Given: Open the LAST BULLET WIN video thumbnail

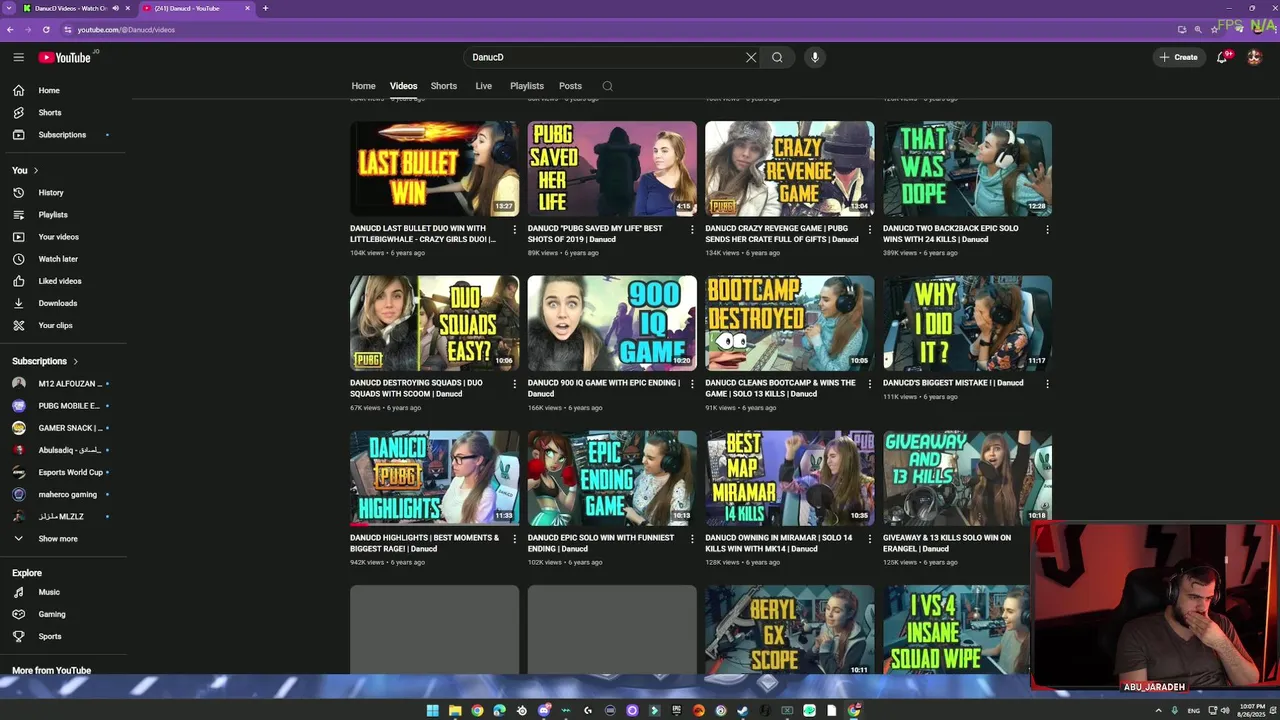Looking at the screenshot, I should (434, 168).
